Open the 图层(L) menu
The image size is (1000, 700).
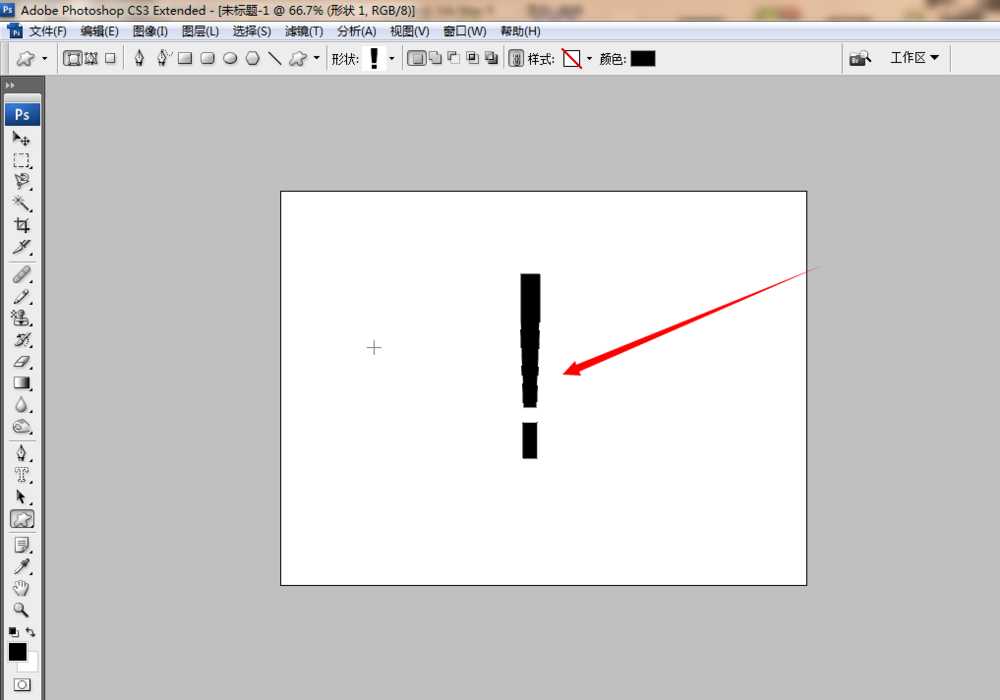(200, 32)
